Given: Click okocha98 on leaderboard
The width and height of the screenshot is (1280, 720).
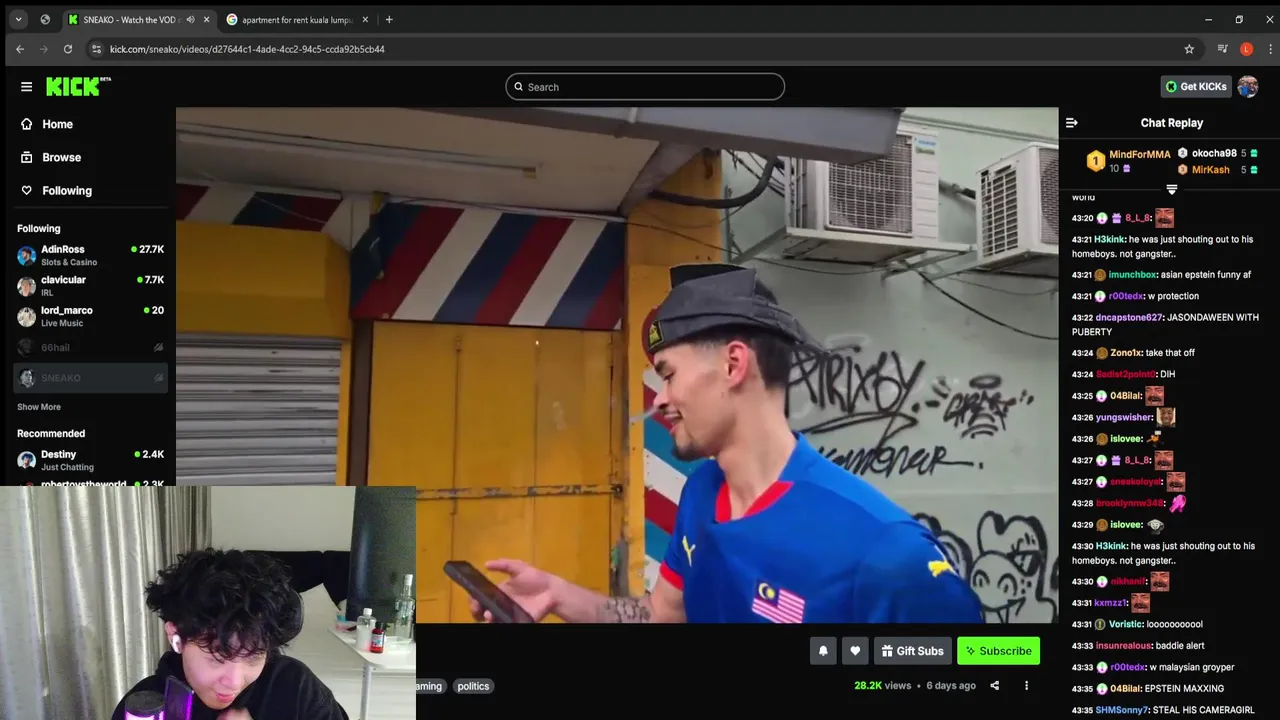Looking at the screenshot, I should pos(1214,153).
